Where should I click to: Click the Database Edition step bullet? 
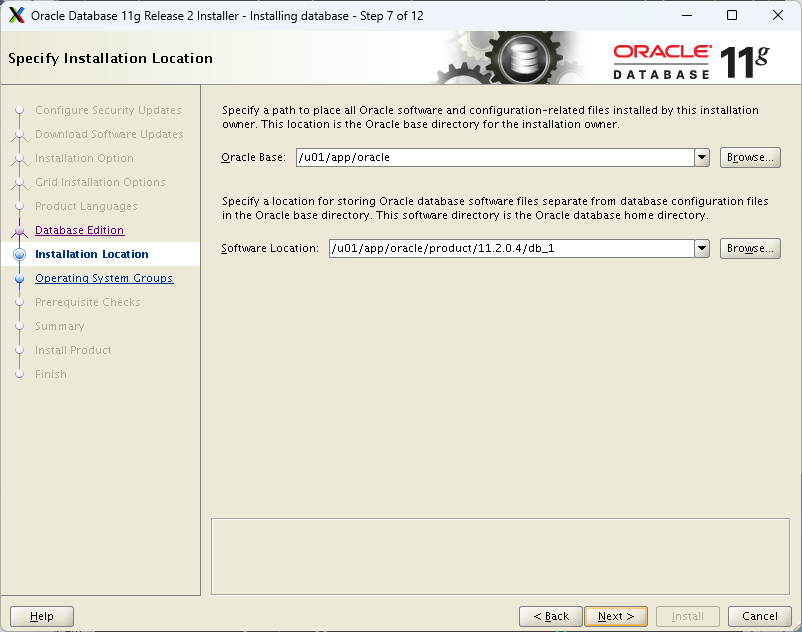tap(19, 231)
